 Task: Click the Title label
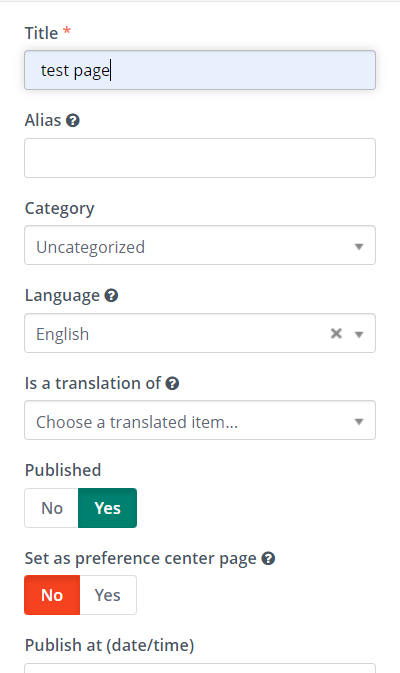coord(41,33)
